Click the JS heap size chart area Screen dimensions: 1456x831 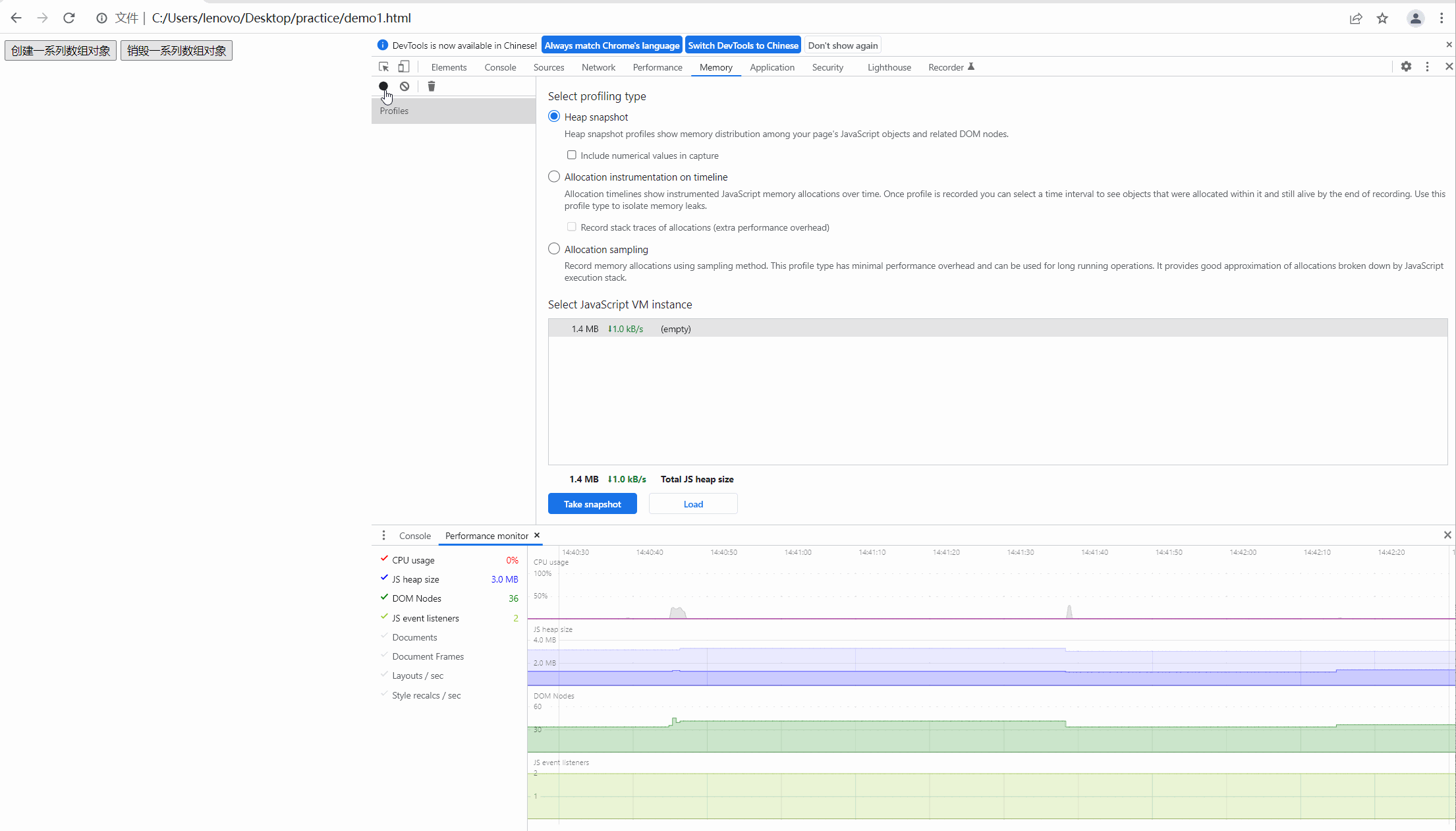992,656
